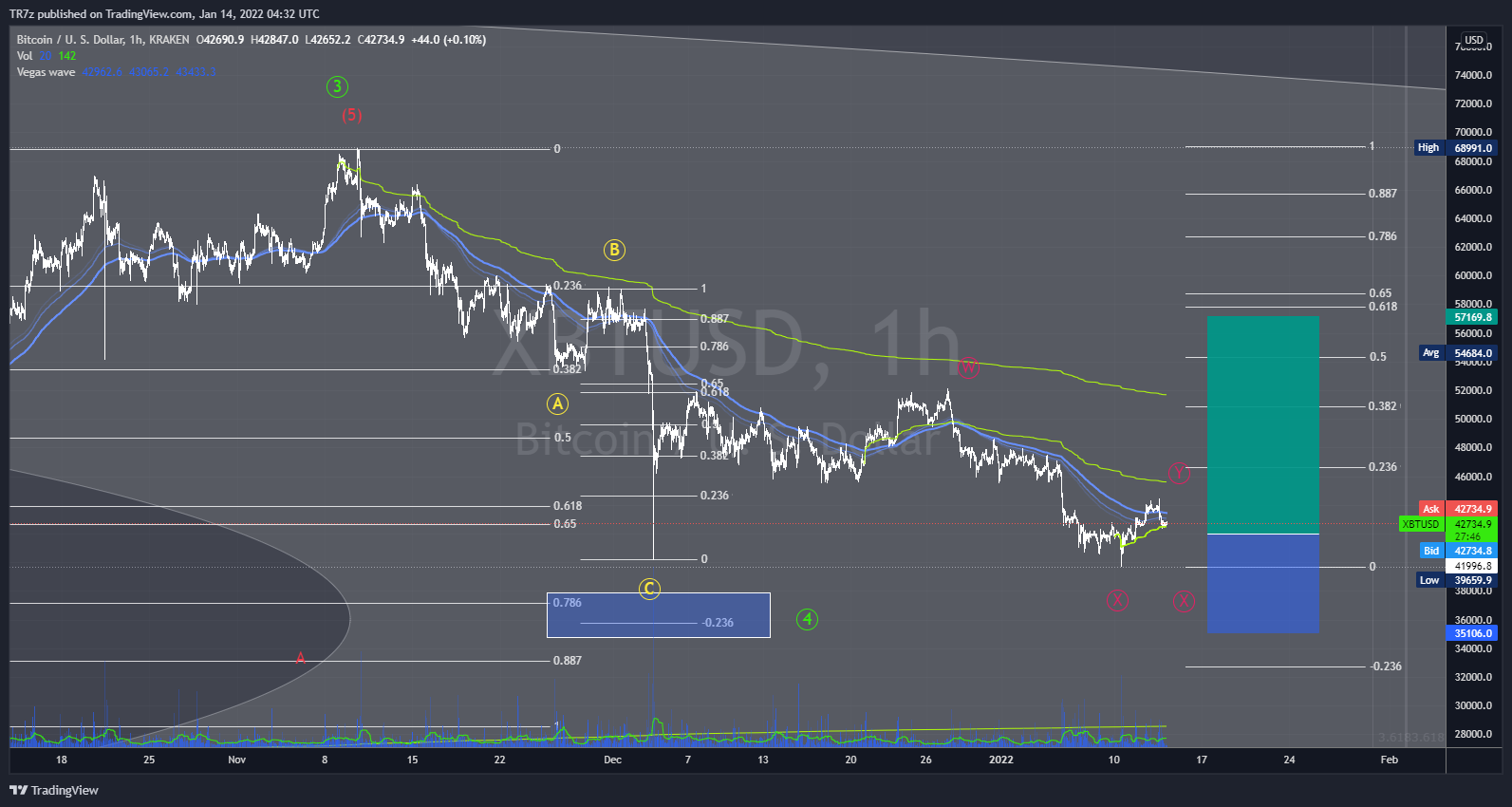This screenshot has height=807, width=1512.
Task: Click the XBTUSD last price tag
Action: tap(1448, 524)
